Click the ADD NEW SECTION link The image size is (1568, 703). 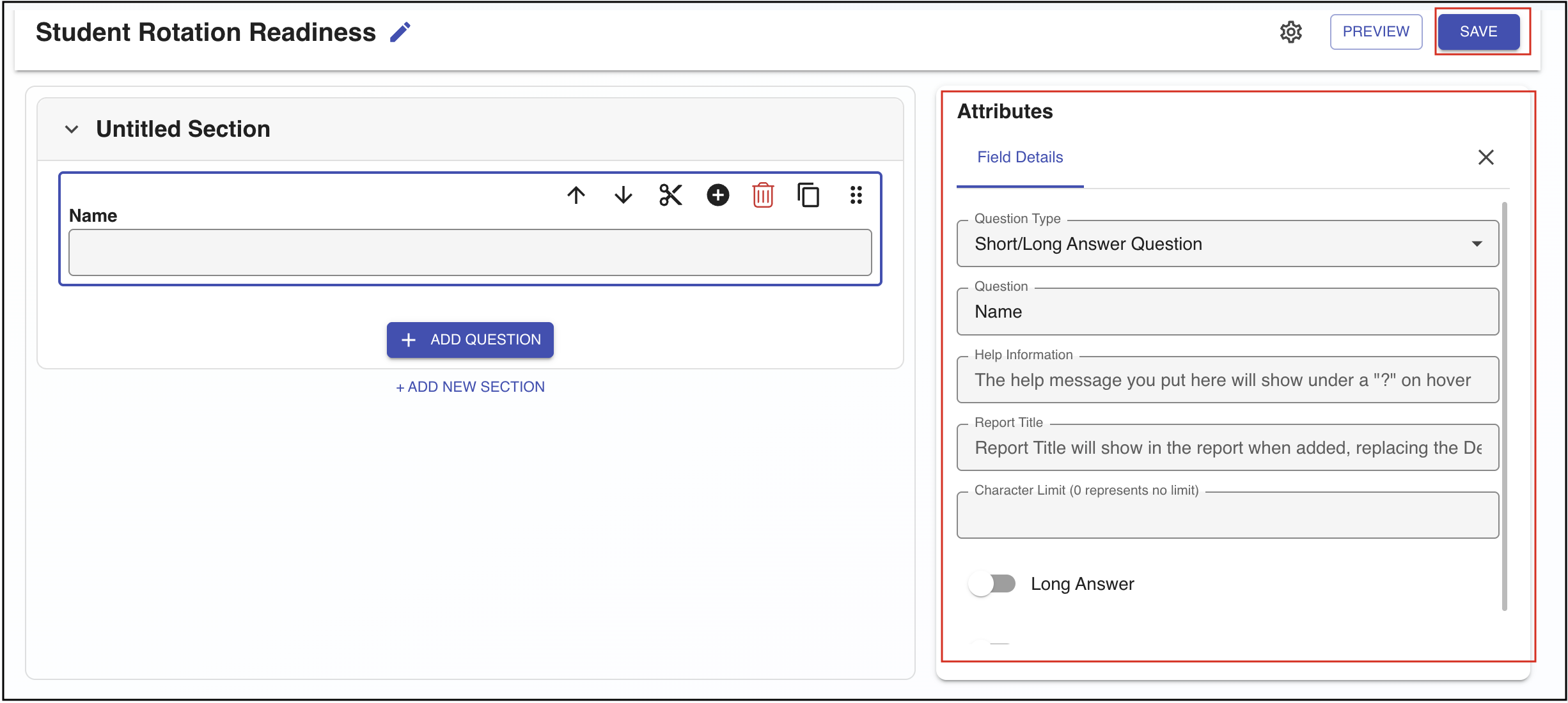[470, 387]
